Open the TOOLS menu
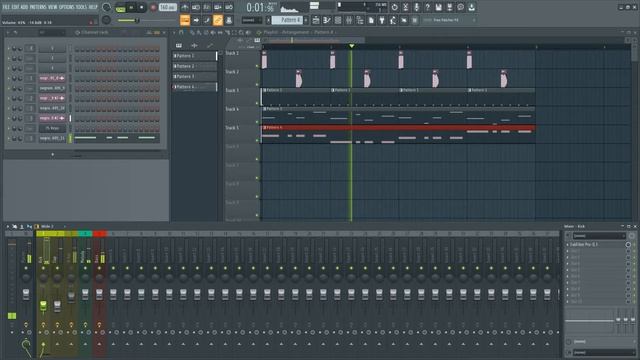This screenshot has height=360, width=640. tap(81, 7)
